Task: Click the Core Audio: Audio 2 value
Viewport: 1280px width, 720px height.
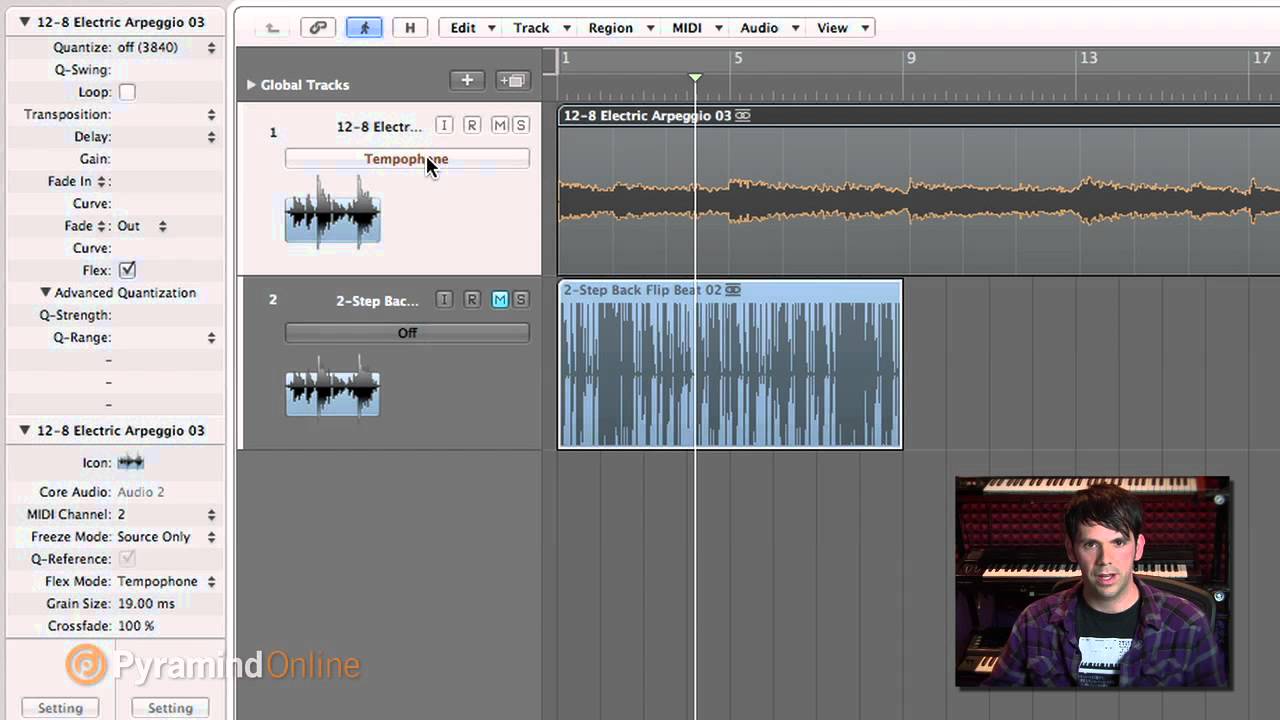Action: 141,492
